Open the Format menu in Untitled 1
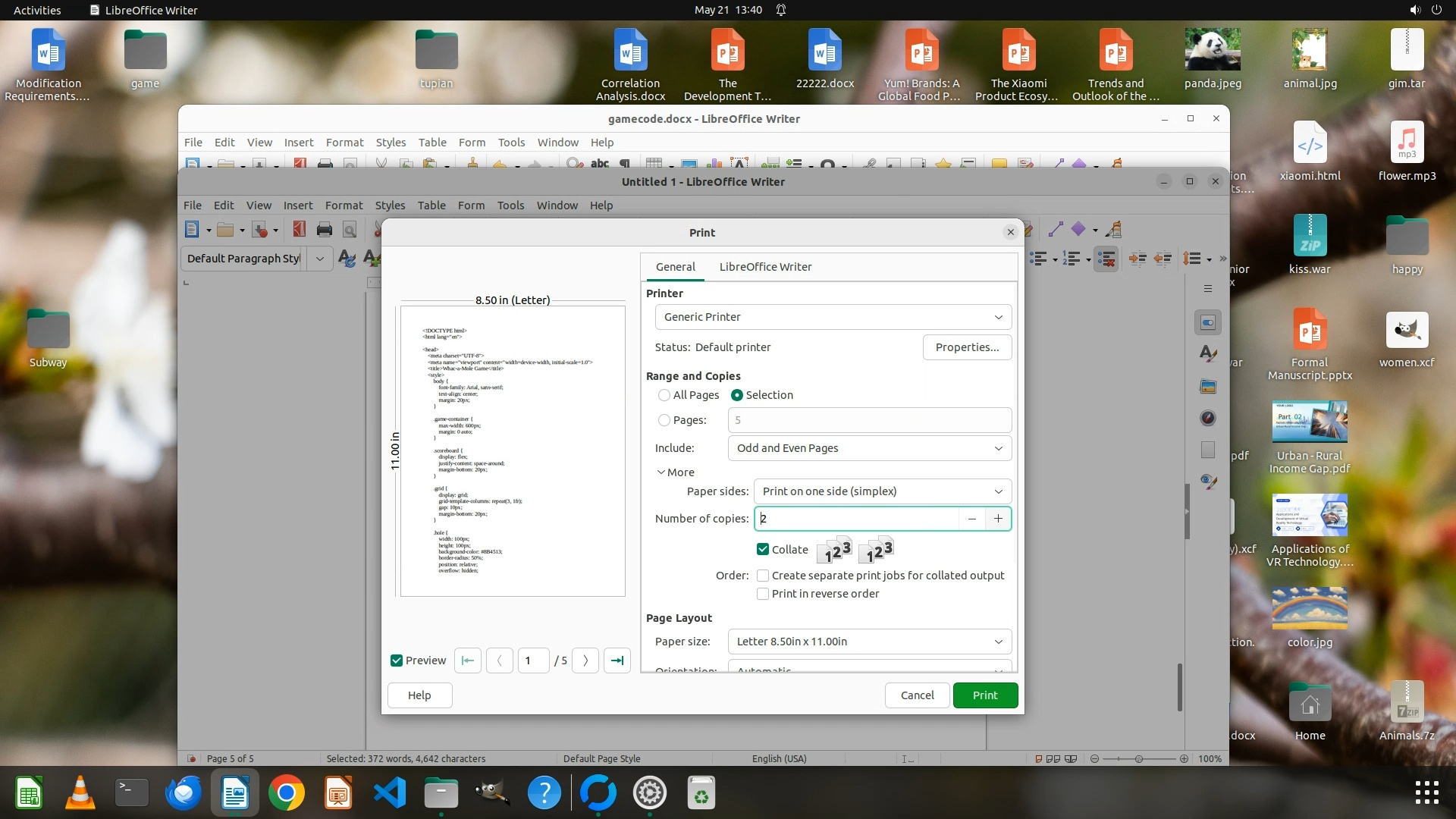The height and width of the screenshot is (819, 1456). (344, 206)
